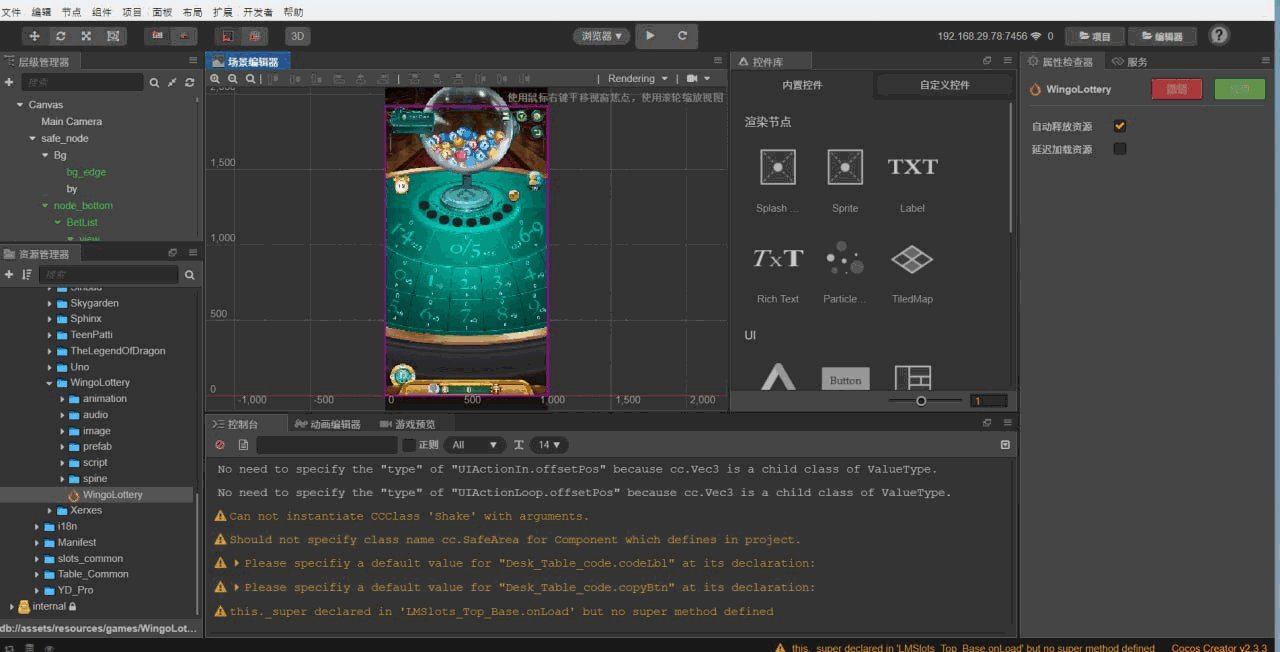Zoom in the scene editor
The height and width of the screenshot is (652, 1280).
215,79
